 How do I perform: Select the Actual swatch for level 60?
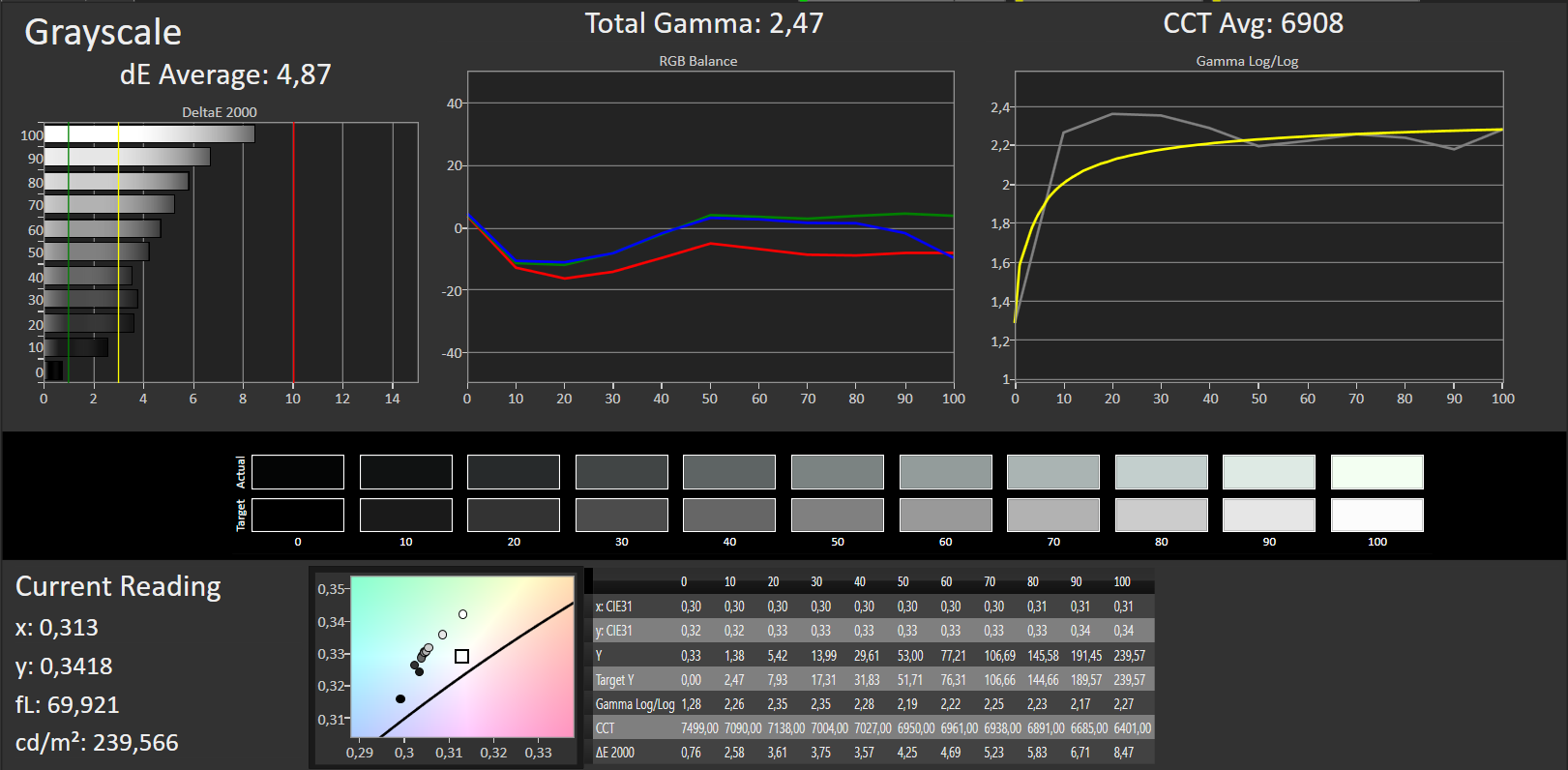click(946, 472)
